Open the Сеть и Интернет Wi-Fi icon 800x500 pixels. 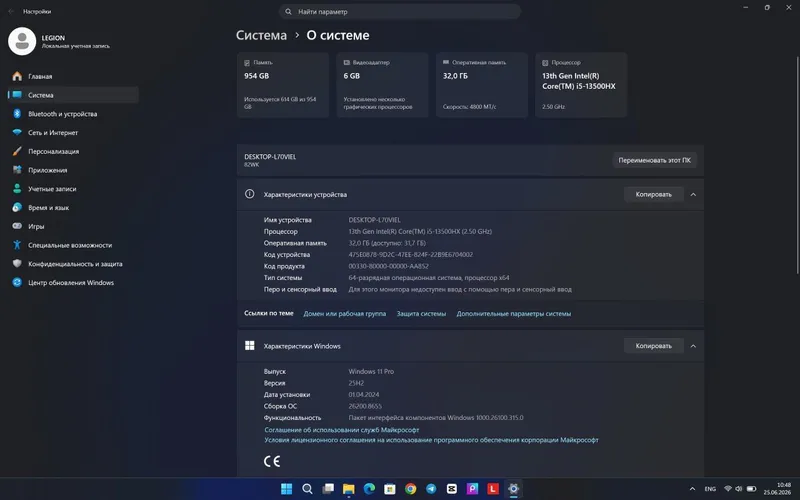17,133
